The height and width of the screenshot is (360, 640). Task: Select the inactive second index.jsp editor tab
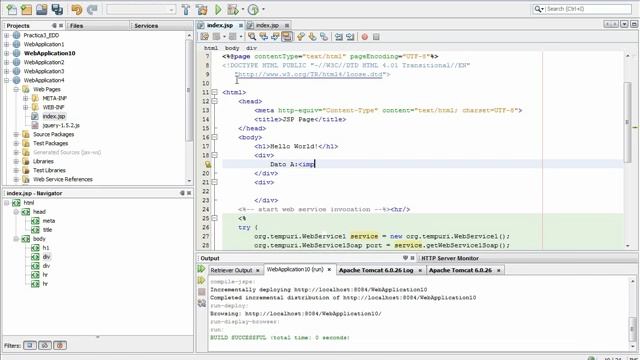click(267, 25)
